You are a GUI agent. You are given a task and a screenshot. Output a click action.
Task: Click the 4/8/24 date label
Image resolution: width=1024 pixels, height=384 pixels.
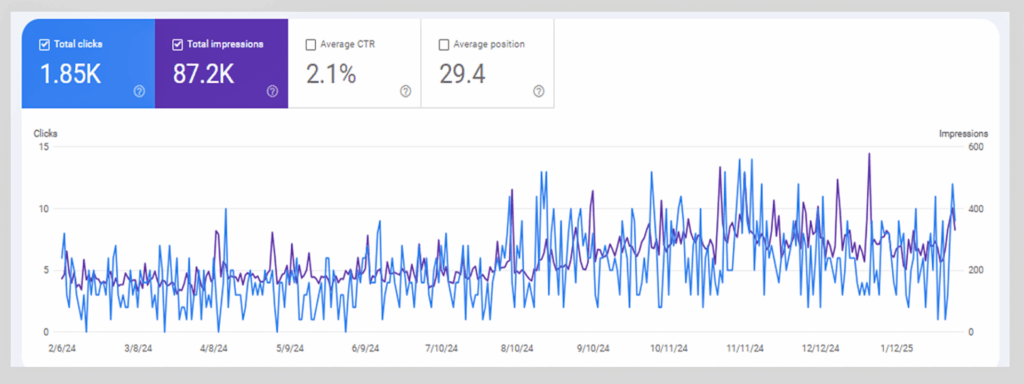coord(214,349)
